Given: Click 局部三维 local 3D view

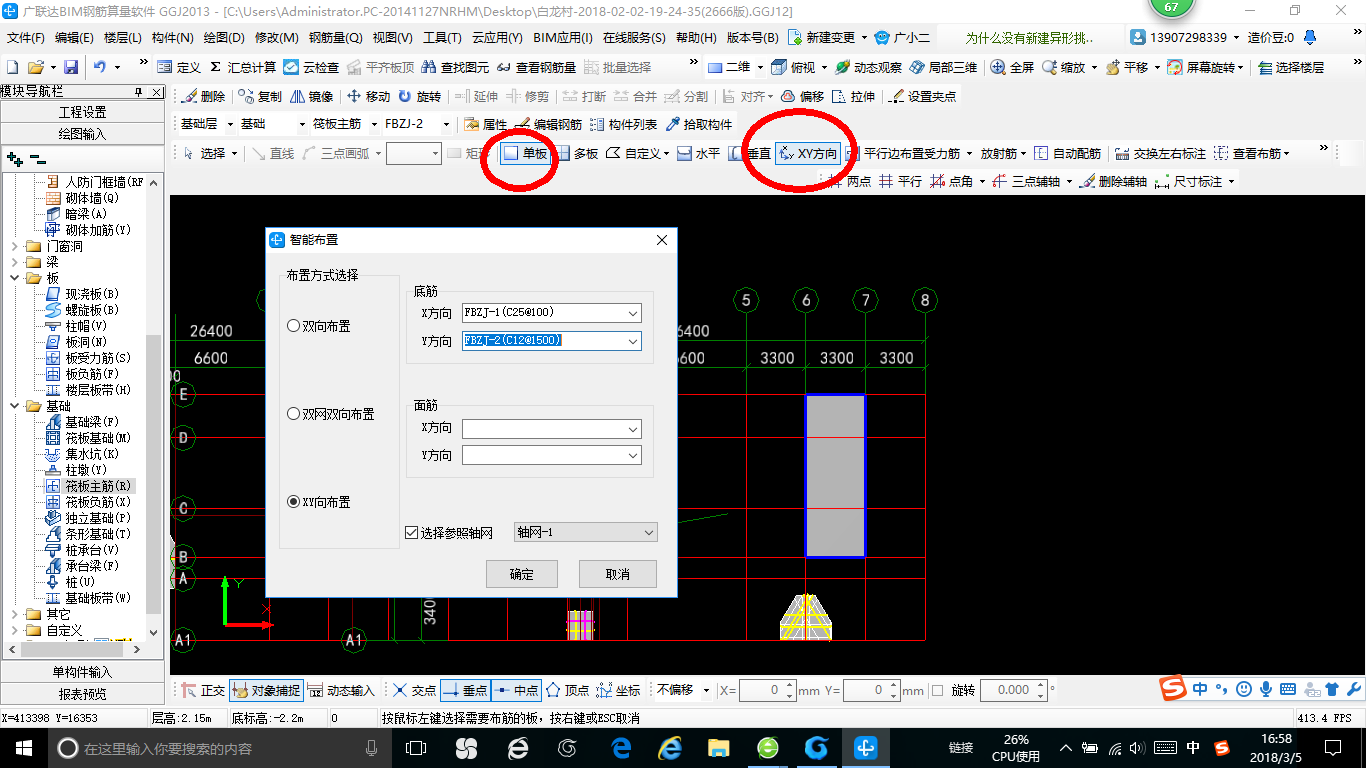Looking at the screenshot, I should click(942, 67).
